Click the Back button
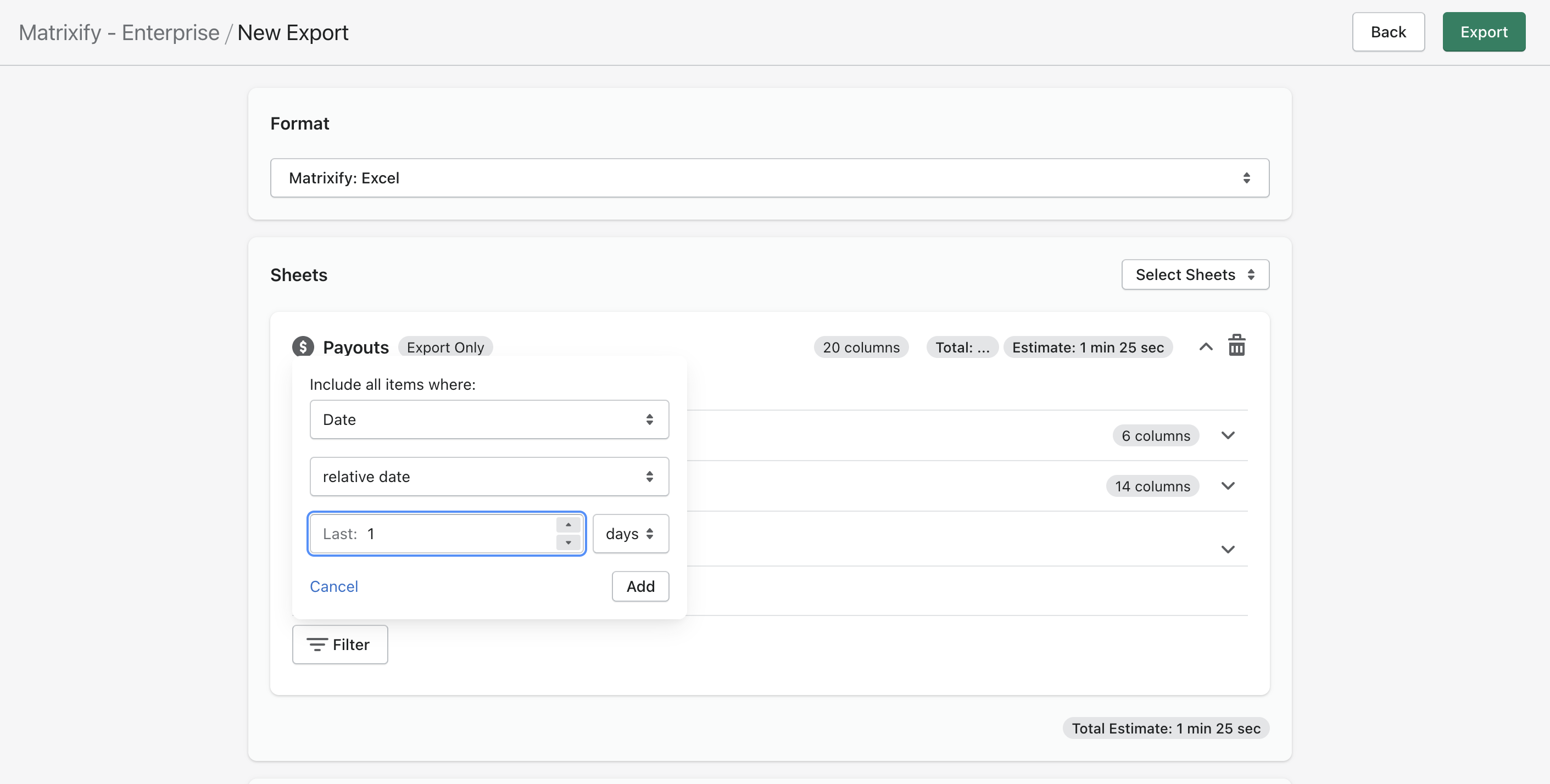1550x784 pixels. click(1387, 32)
